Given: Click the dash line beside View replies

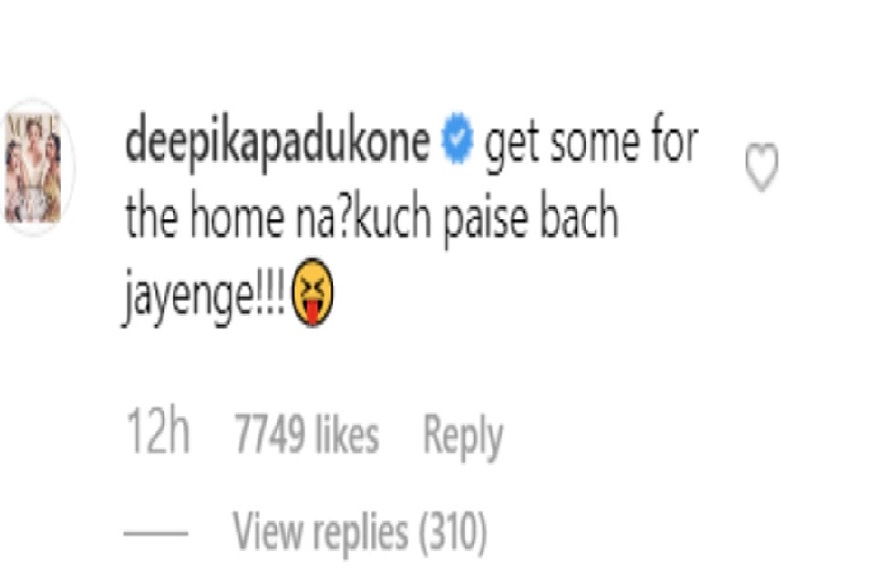Looking at the screenshot, I should pos(156,533).
